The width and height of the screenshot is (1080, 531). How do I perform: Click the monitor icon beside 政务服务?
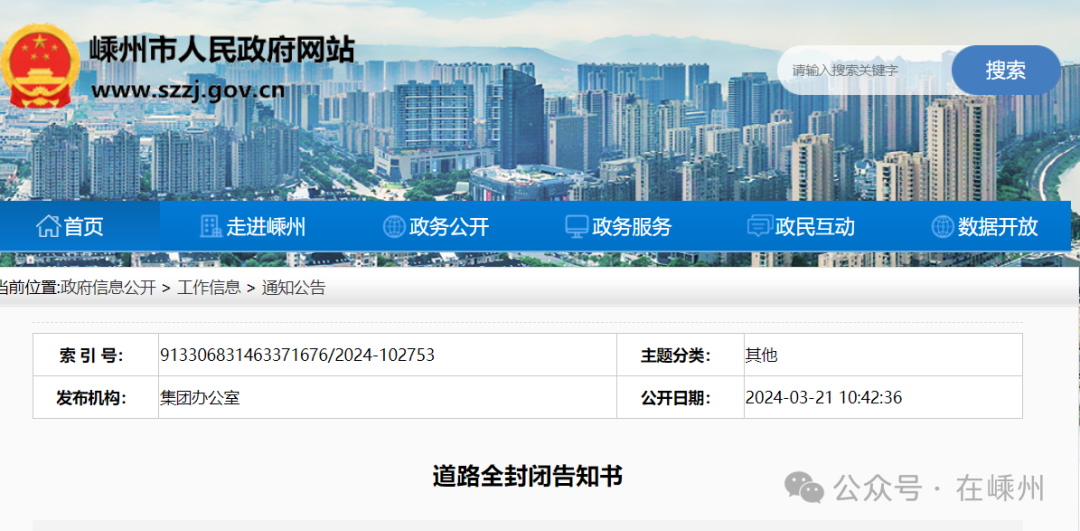click(x=576, y=227)
